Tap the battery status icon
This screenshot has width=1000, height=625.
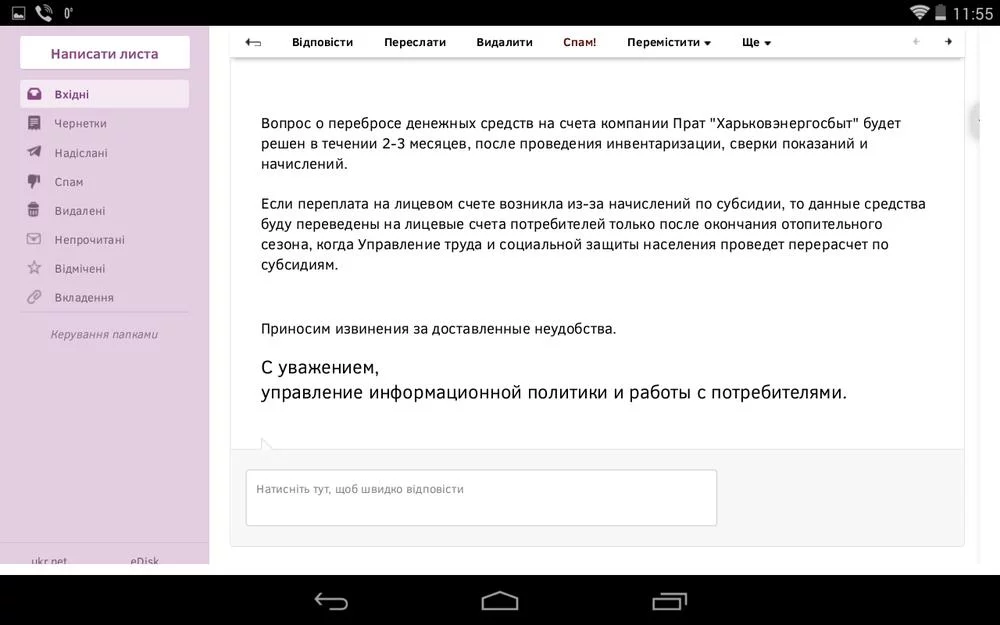[x=940, y=12]
